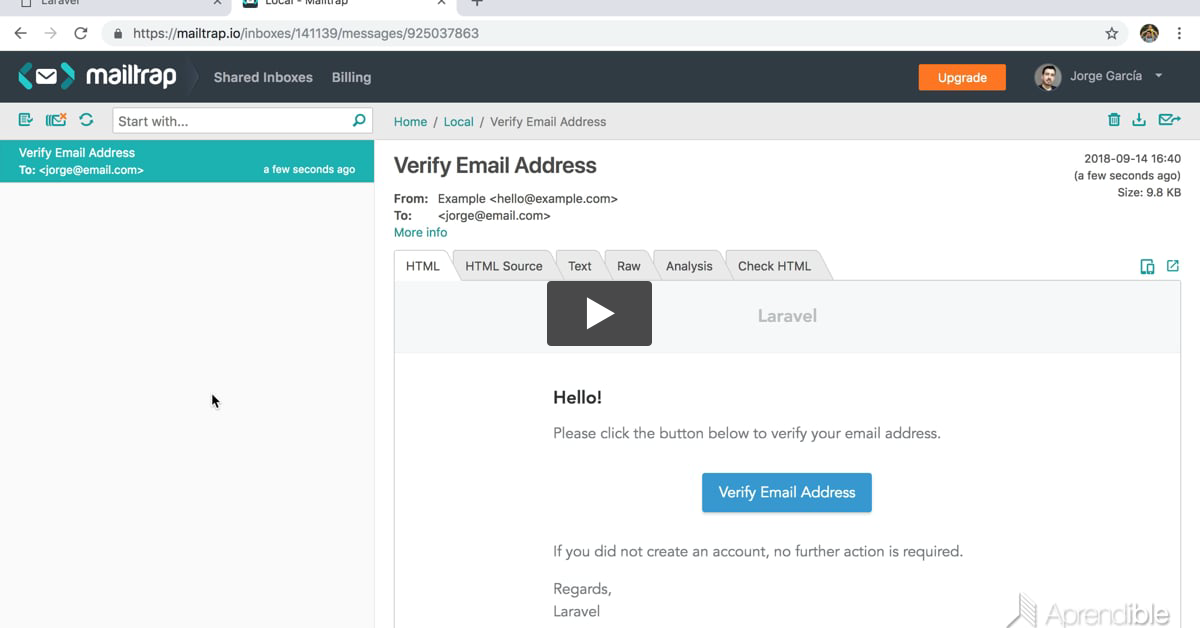The width and height of the screenshot is (1200, 628).
Task: Go to the Local breadcrumb link
Action: 458,121
